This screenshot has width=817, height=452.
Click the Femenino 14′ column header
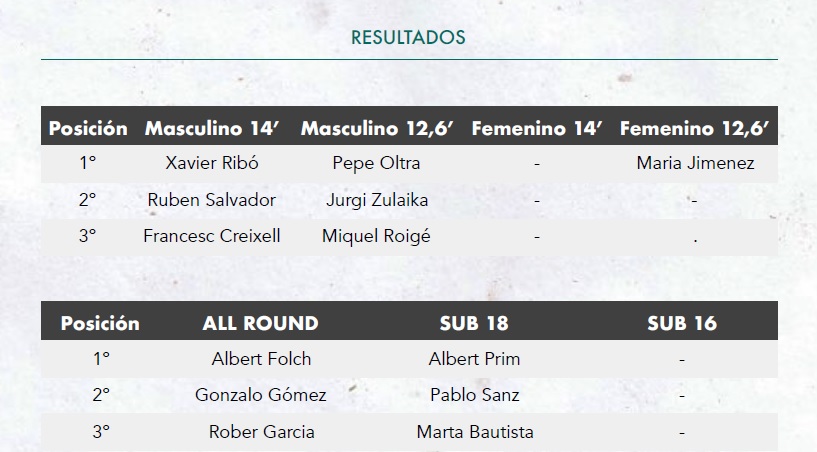tap(537, 128)
